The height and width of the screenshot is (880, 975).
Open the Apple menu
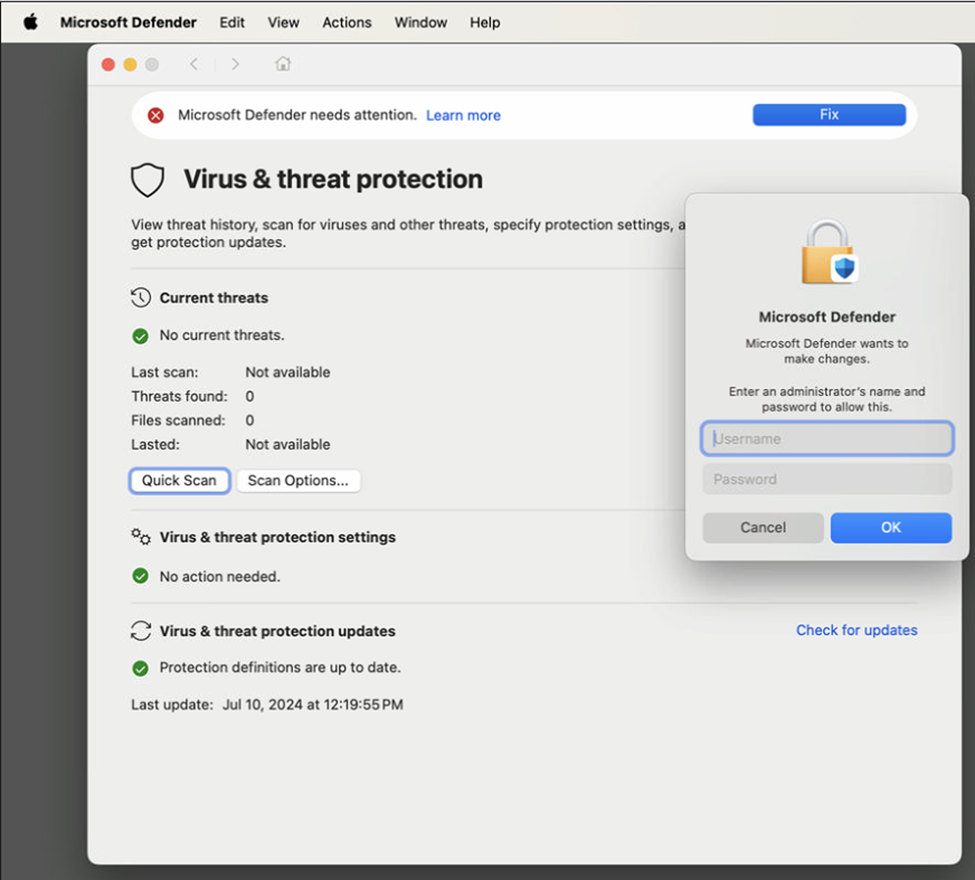30,22
